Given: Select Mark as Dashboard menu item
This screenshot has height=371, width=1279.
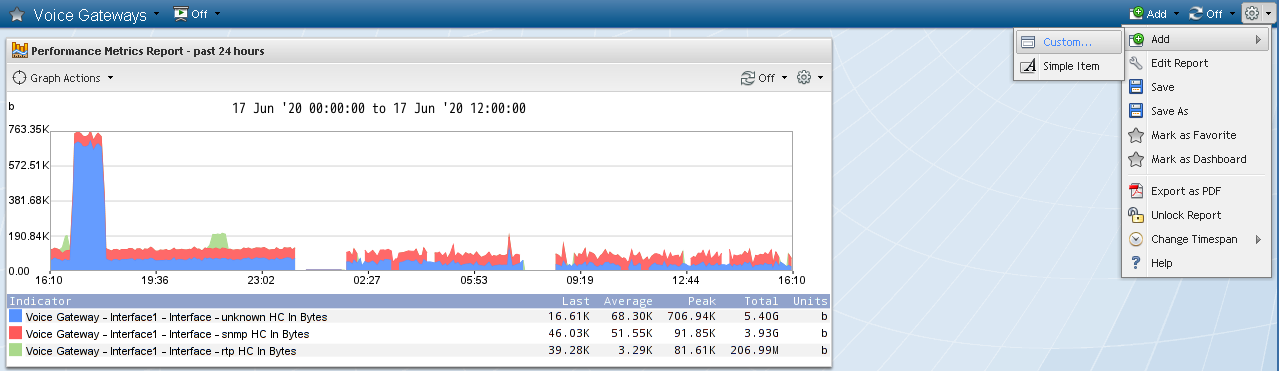Looking at the screenshot, I should (x=1195, y=159).
